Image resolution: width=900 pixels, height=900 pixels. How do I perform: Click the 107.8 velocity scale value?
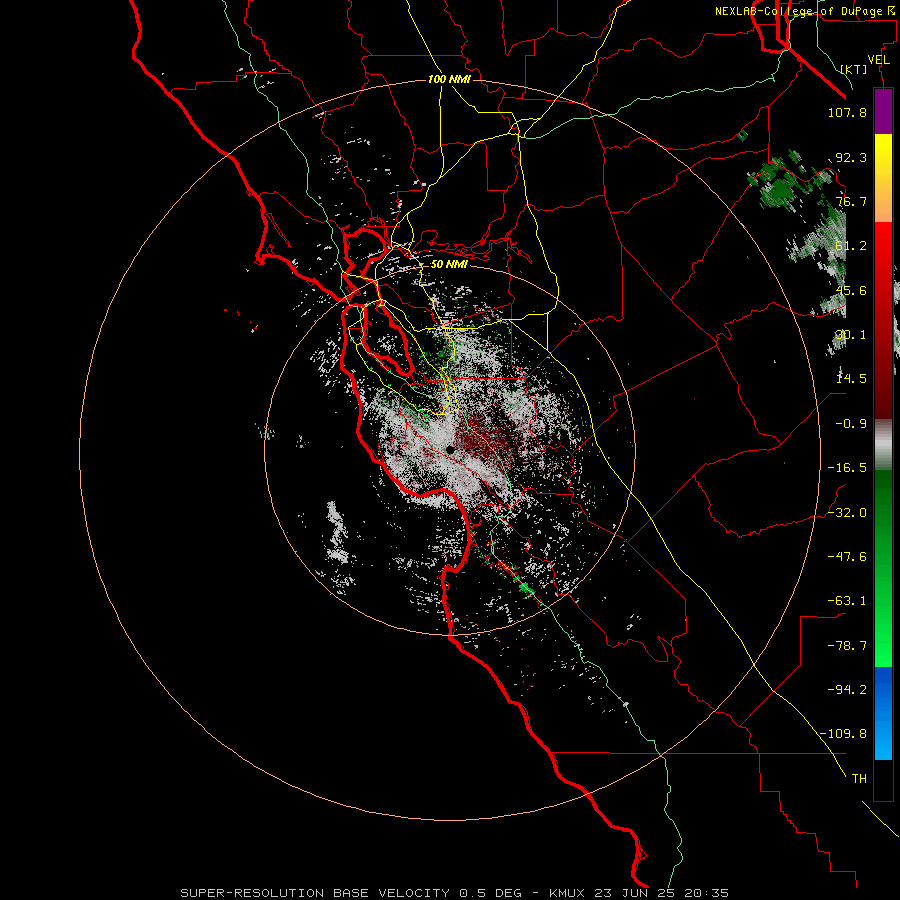[847, 112]
